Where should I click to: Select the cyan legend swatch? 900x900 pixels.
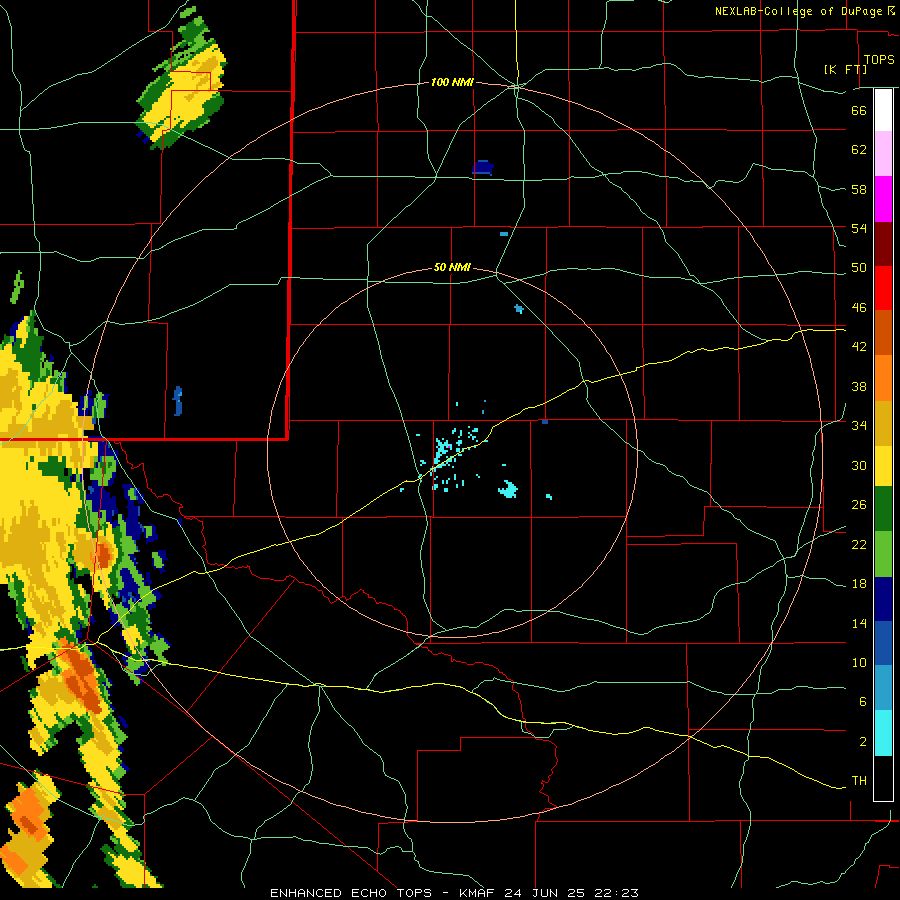point(883,733)
